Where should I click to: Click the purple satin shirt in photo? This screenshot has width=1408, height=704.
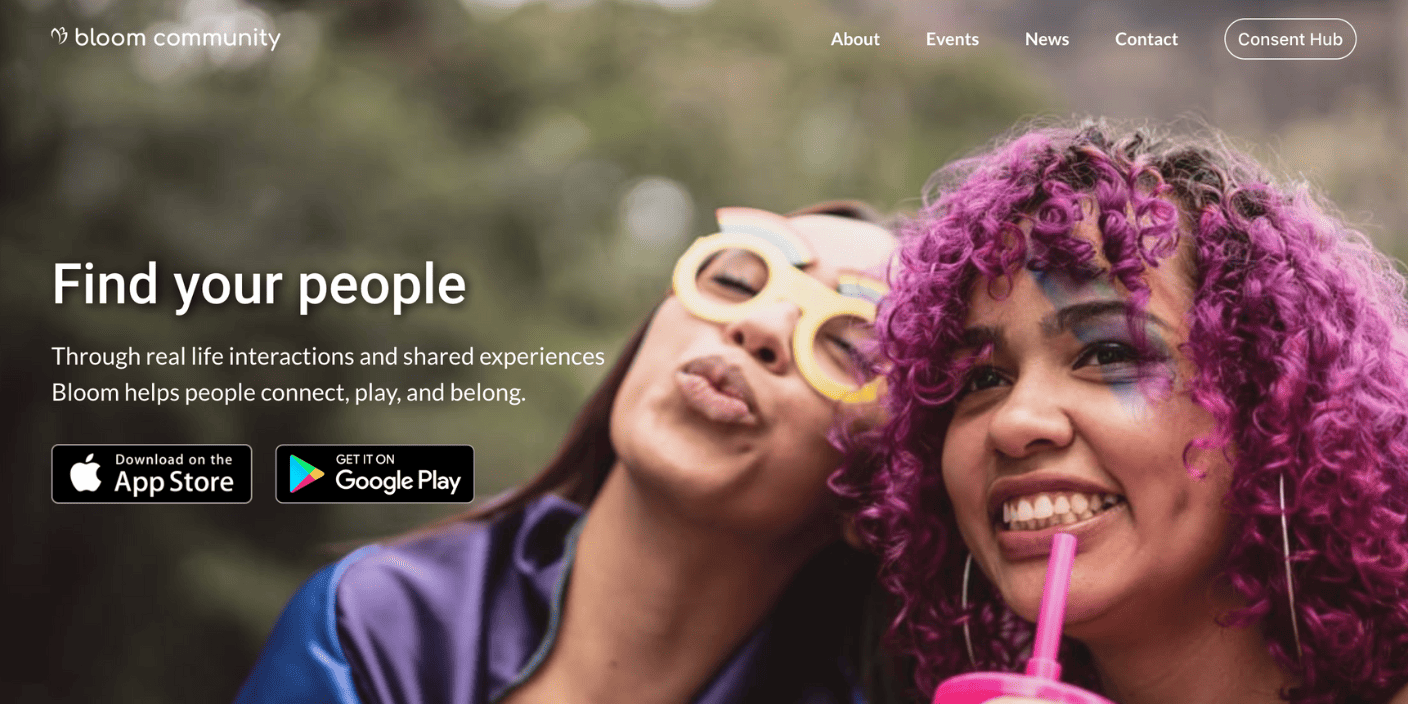click(x=460, y=610)
